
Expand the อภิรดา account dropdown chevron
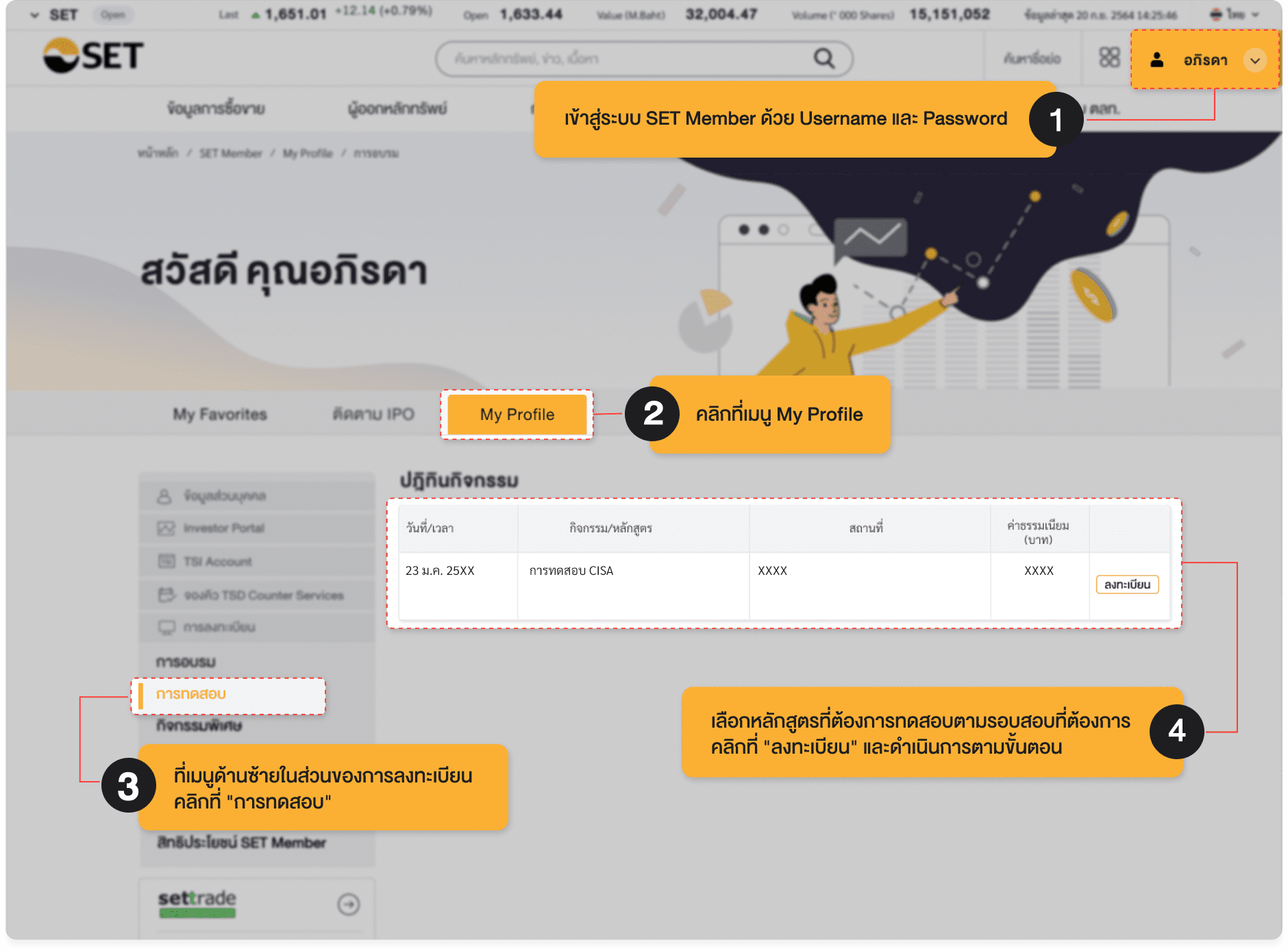tap(1255, 60)
